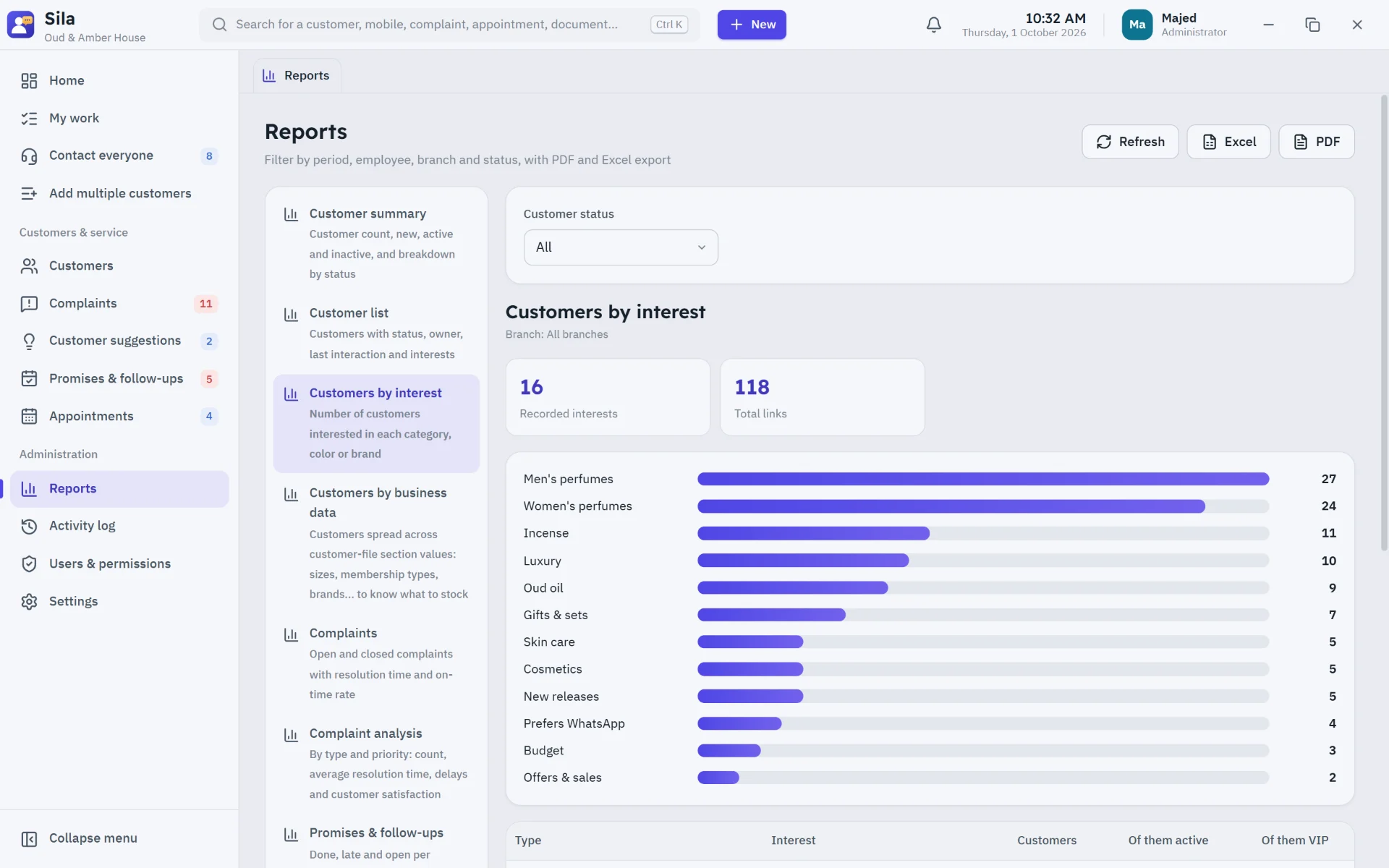The image size is (1389, 868).
Task: Click the Recorded interests card
Action: tap(608, 397)
